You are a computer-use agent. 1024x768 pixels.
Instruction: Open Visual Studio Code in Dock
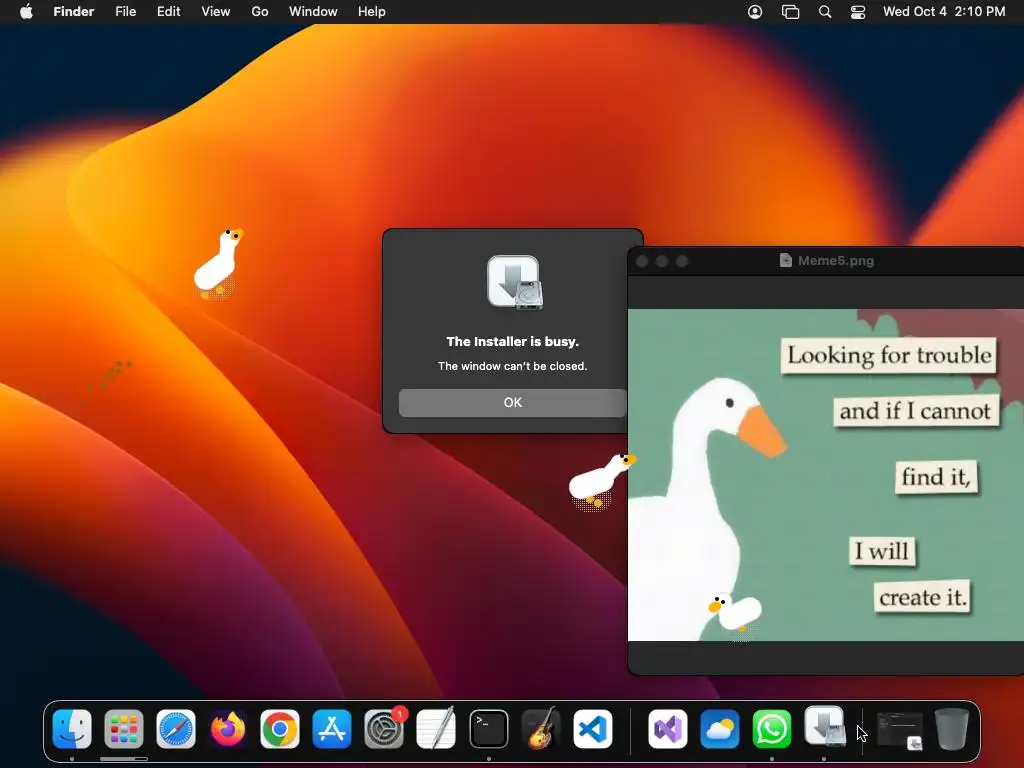tap(593, 729)
